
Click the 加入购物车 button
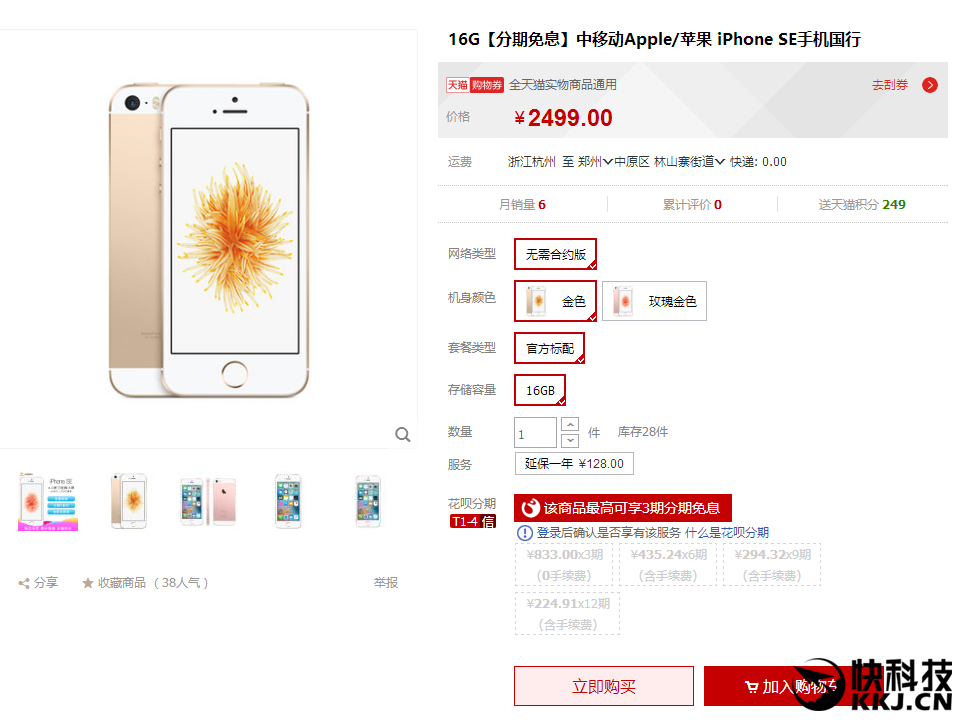(790, 686)
